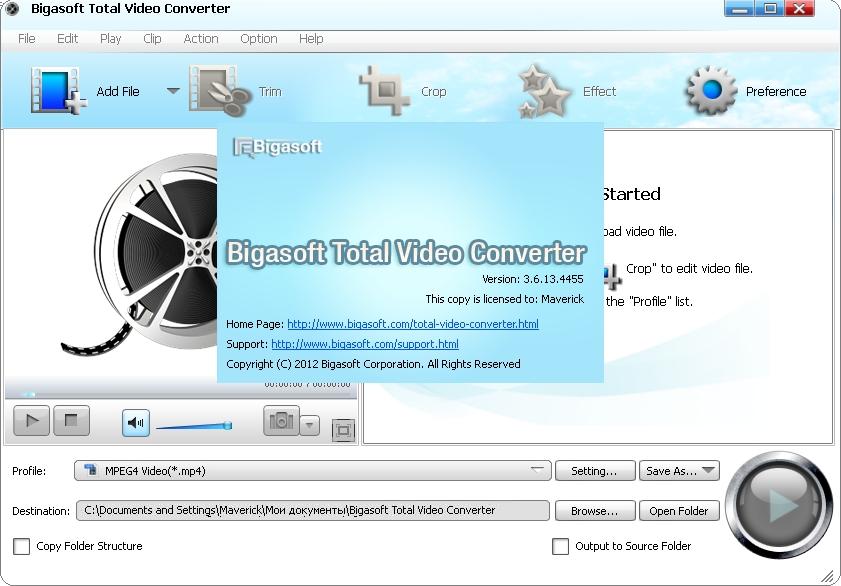Image resolution: width=841 pixels, height=586 pixels.
Task: Open the Bigasoft home page link
Action: point(413,324)
